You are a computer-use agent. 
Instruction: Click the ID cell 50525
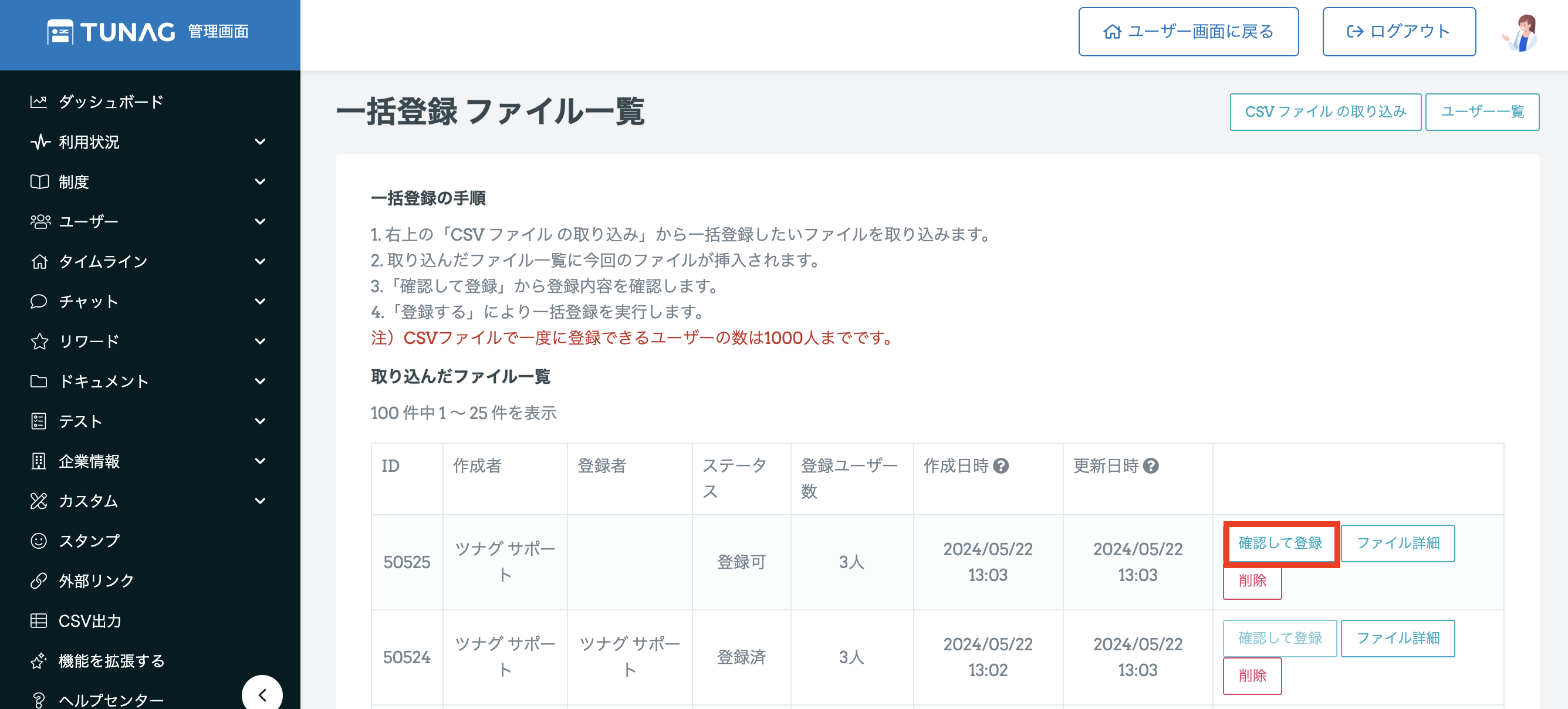coord(407,562)
